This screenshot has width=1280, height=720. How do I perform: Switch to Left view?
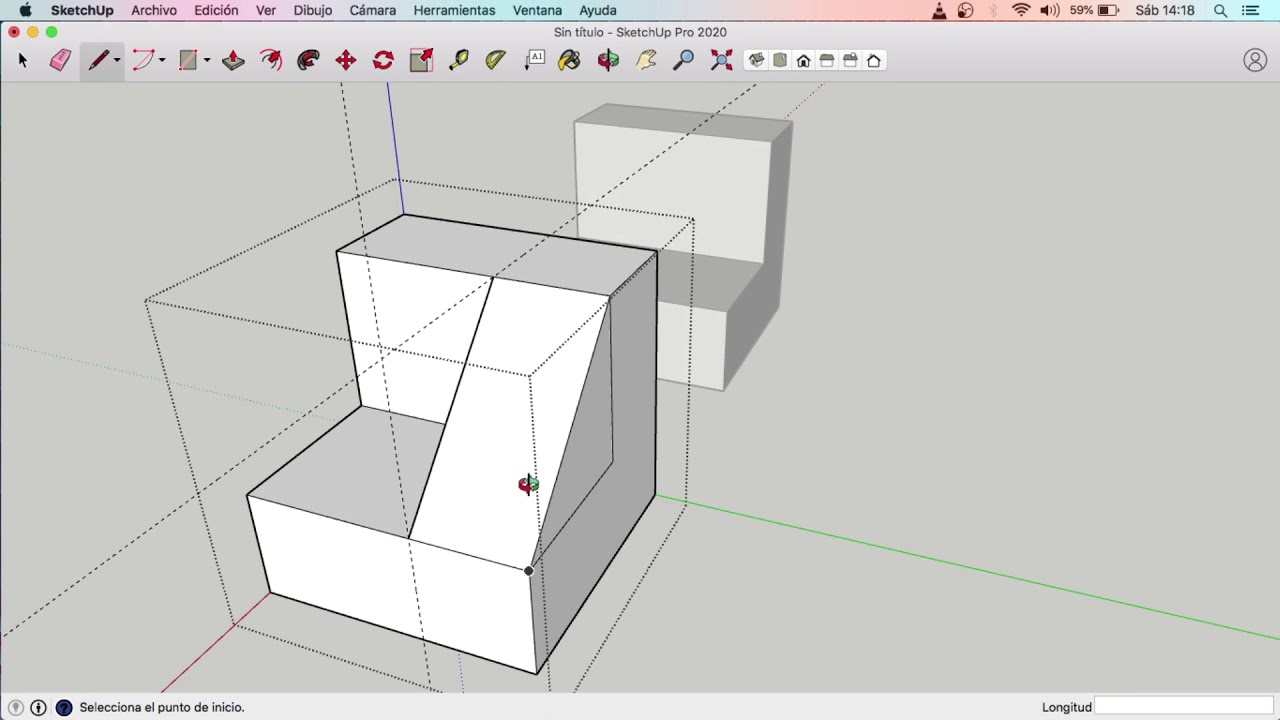pyautogui.click(x=874, y=61)
